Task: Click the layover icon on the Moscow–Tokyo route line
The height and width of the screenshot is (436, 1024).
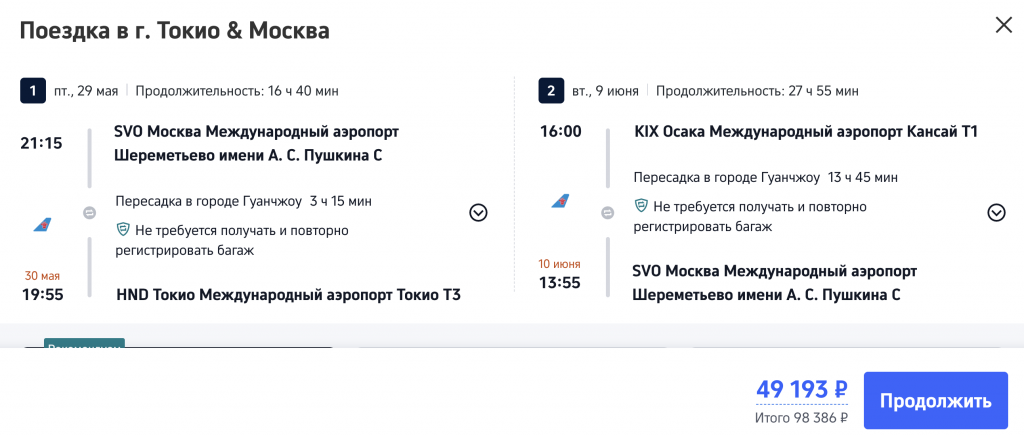Action: pyautogui.click(x=88, y=212)
